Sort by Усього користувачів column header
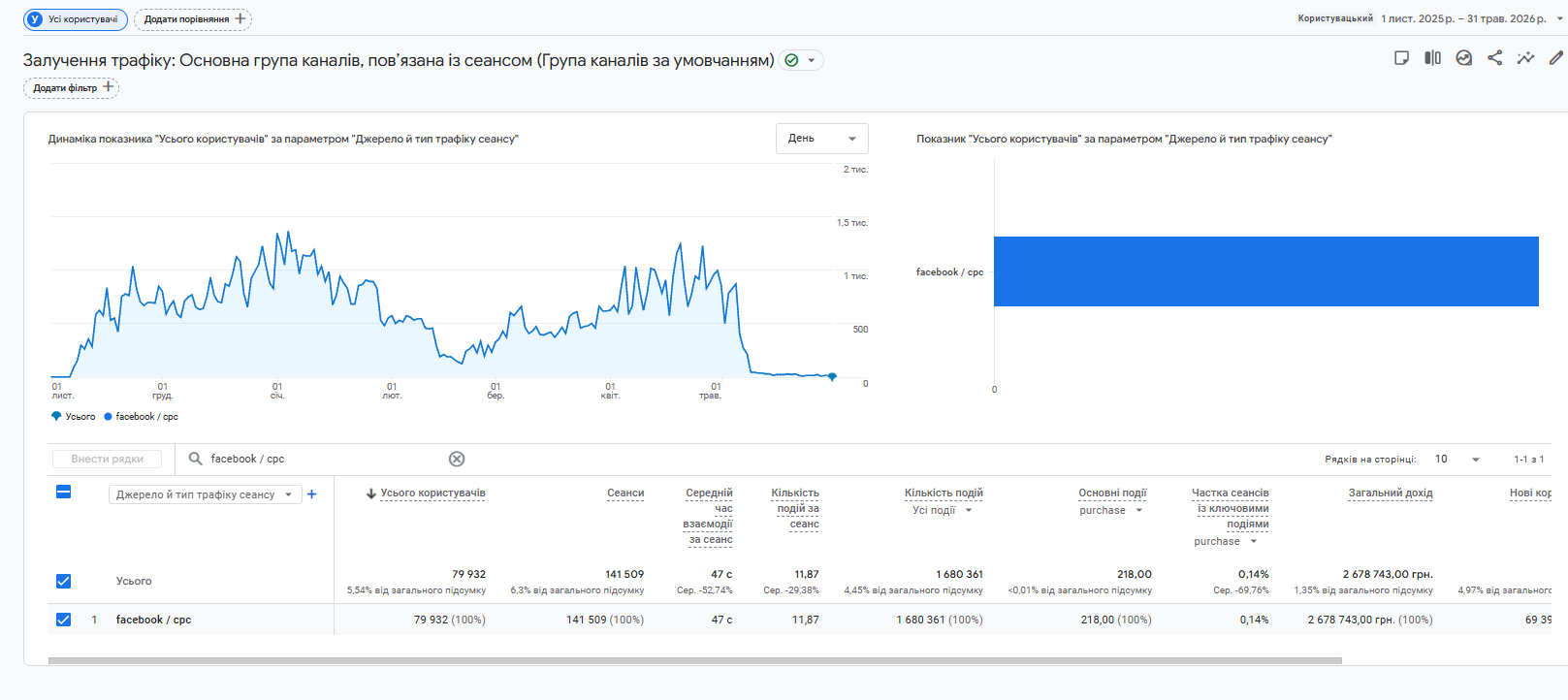Image resolution: width=1568 pixels, height=700 pixels. pyautogui.click(x=432, y=493)
